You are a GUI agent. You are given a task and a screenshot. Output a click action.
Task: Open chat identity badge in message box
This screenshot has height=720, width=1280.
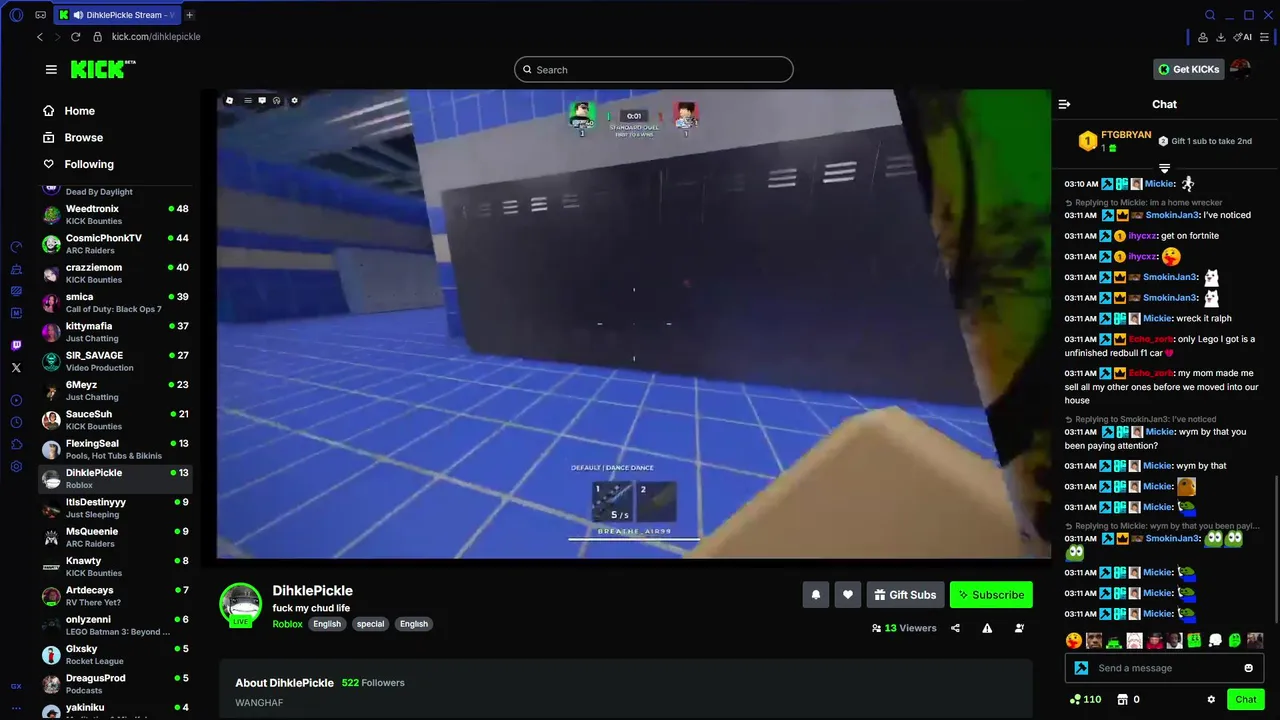point(1081,668)
